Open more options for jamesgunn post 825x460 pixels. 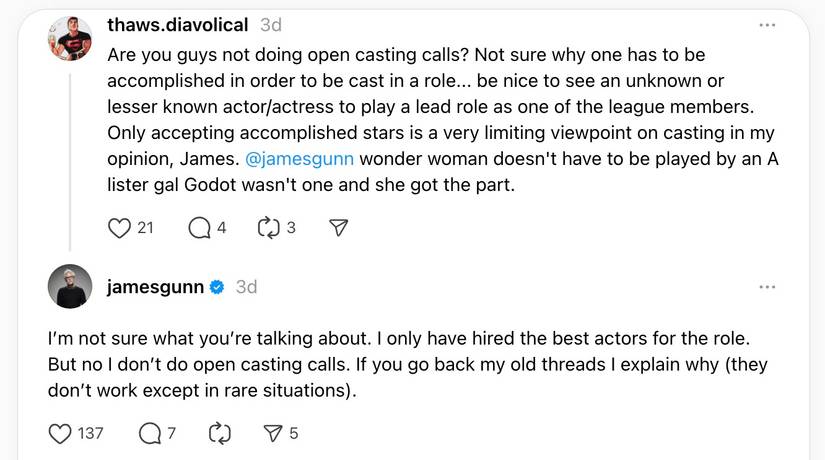click(x=767, y=287)
